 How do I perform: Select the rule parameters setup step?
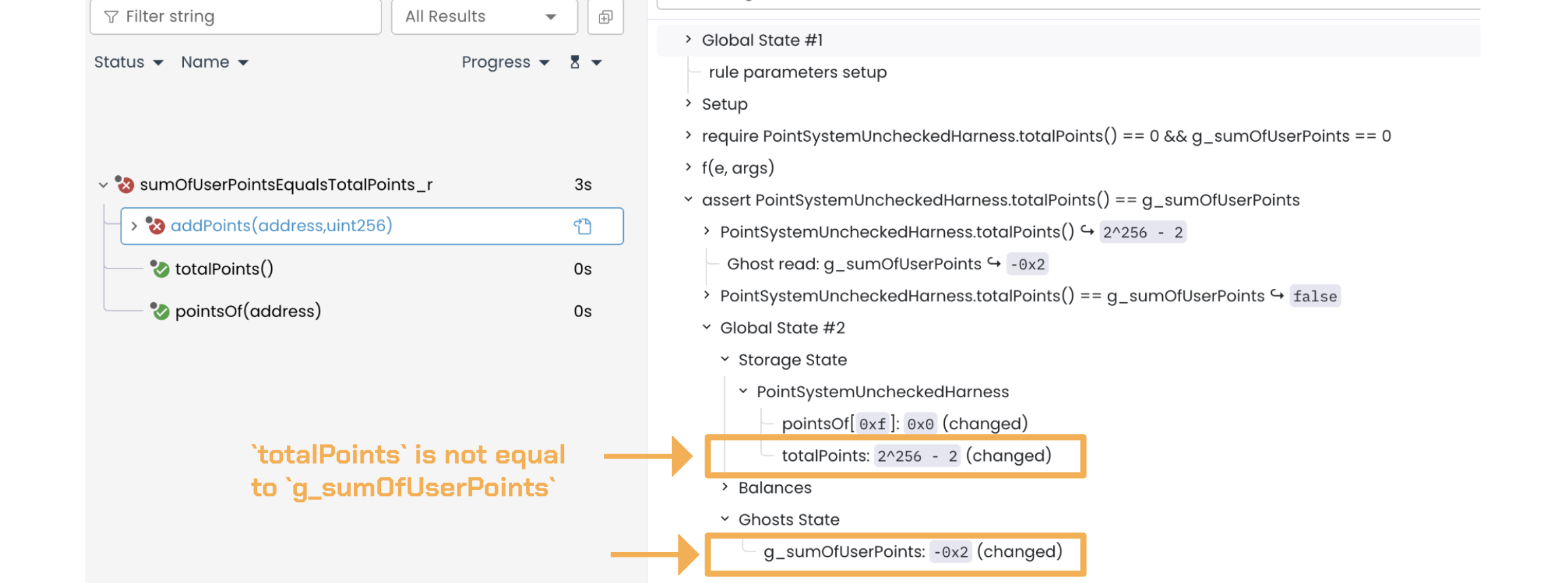coord(797,72)
